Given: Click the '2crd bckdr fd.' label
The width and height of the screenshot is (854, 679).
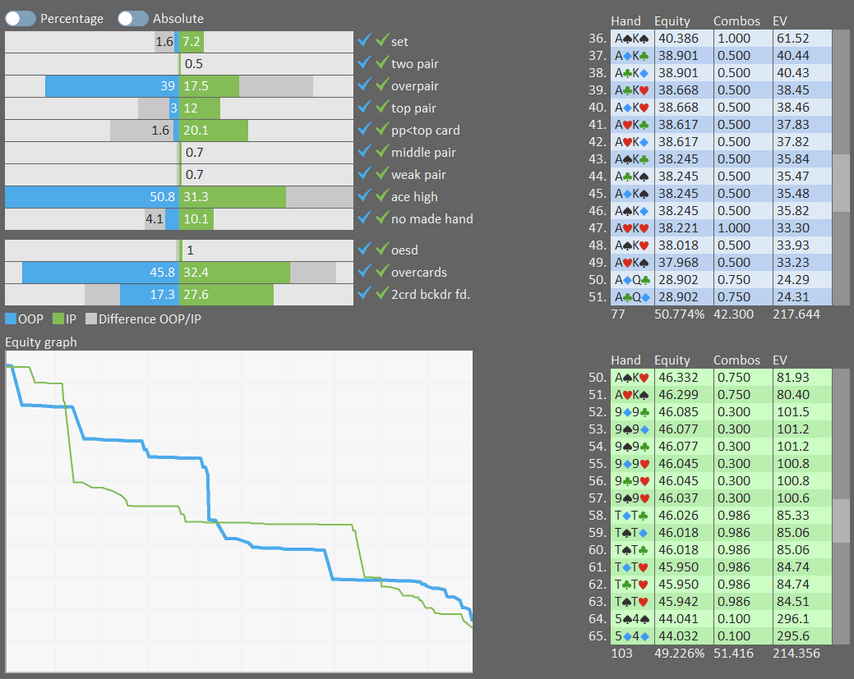Looking at the screenshot, I should [x=430, y=295].
